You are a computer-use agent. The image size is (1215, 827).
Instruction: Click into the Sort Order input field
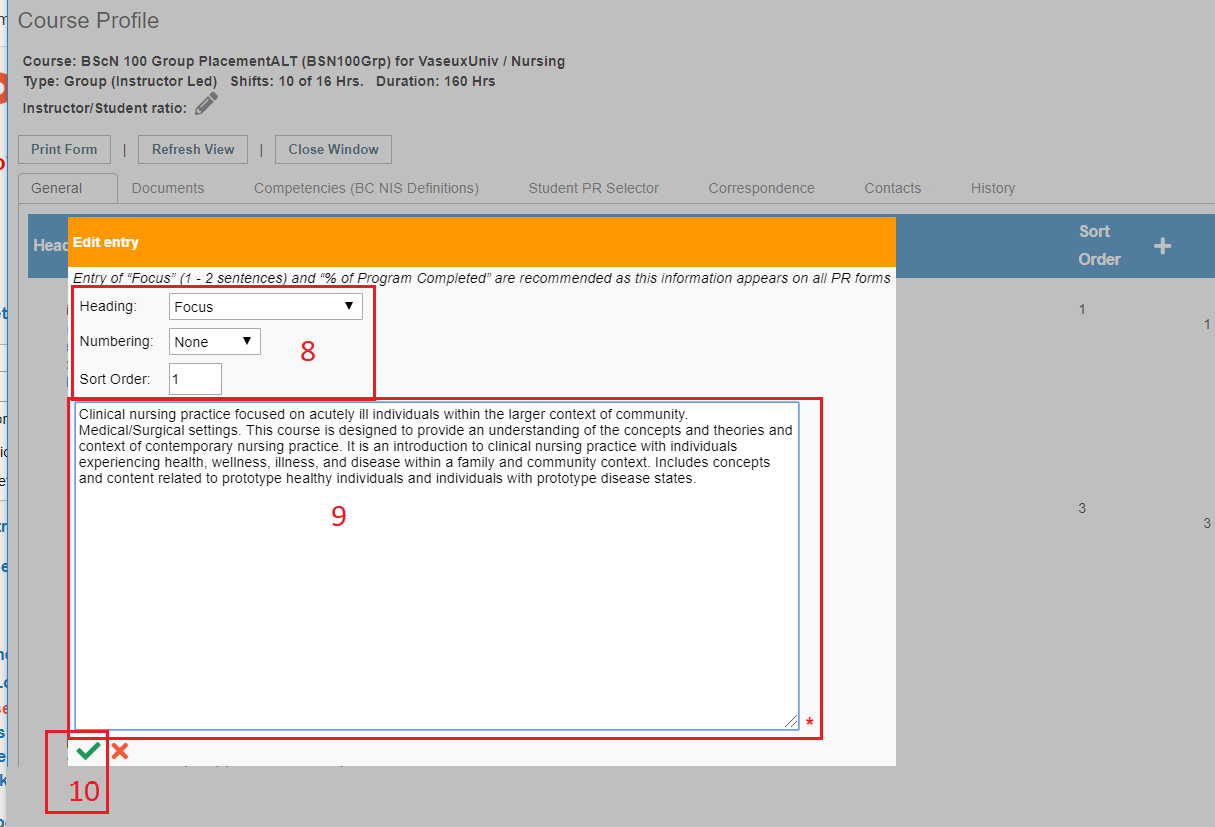tap(195, 379)
